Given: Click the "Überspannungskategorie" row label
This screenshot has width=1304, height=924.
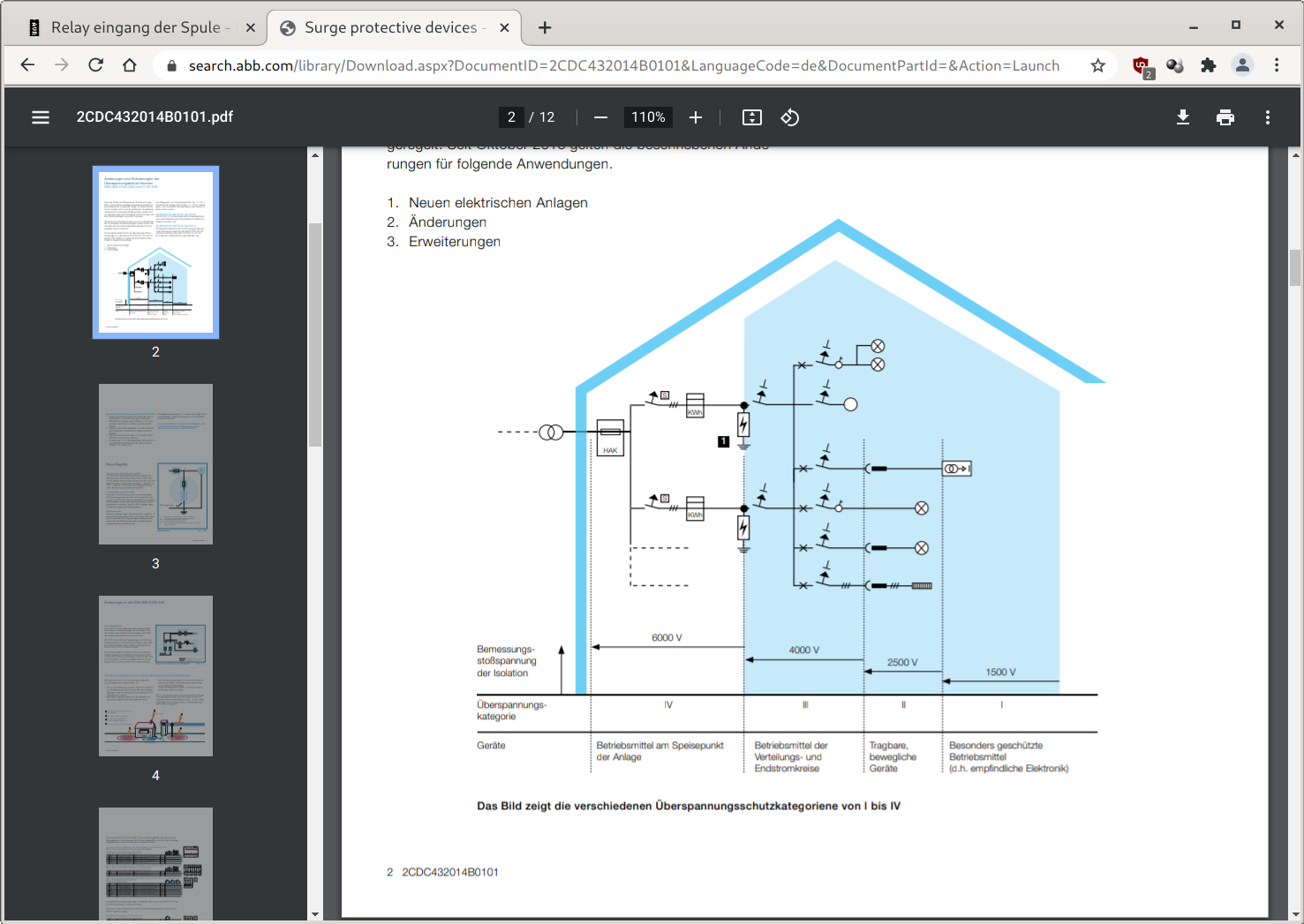Looking at the screenshot, I should (512, 710).
